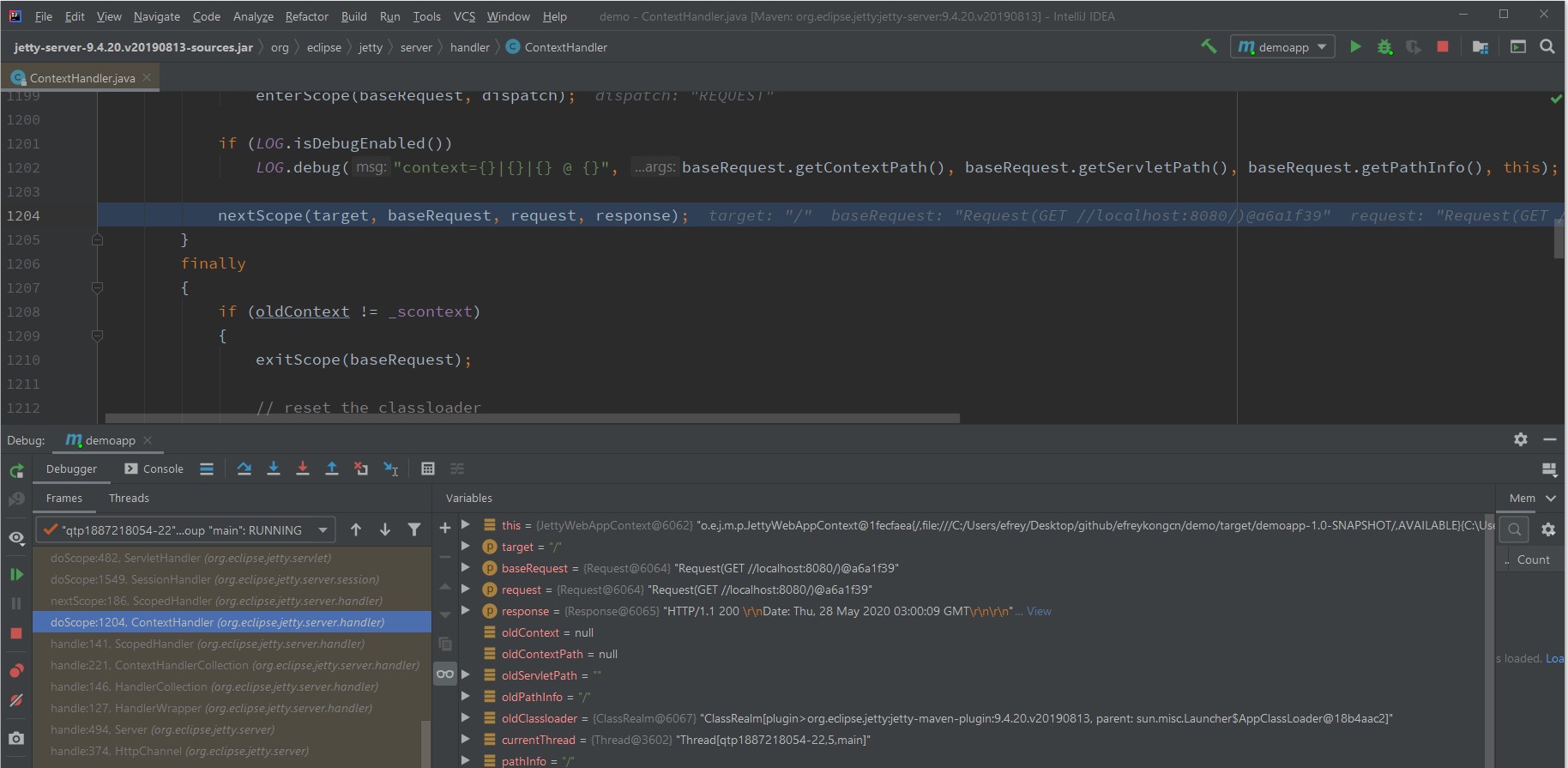Select the next frame with down arrow
Viewport: 1568px width, 768px height.
click(385, 529)
